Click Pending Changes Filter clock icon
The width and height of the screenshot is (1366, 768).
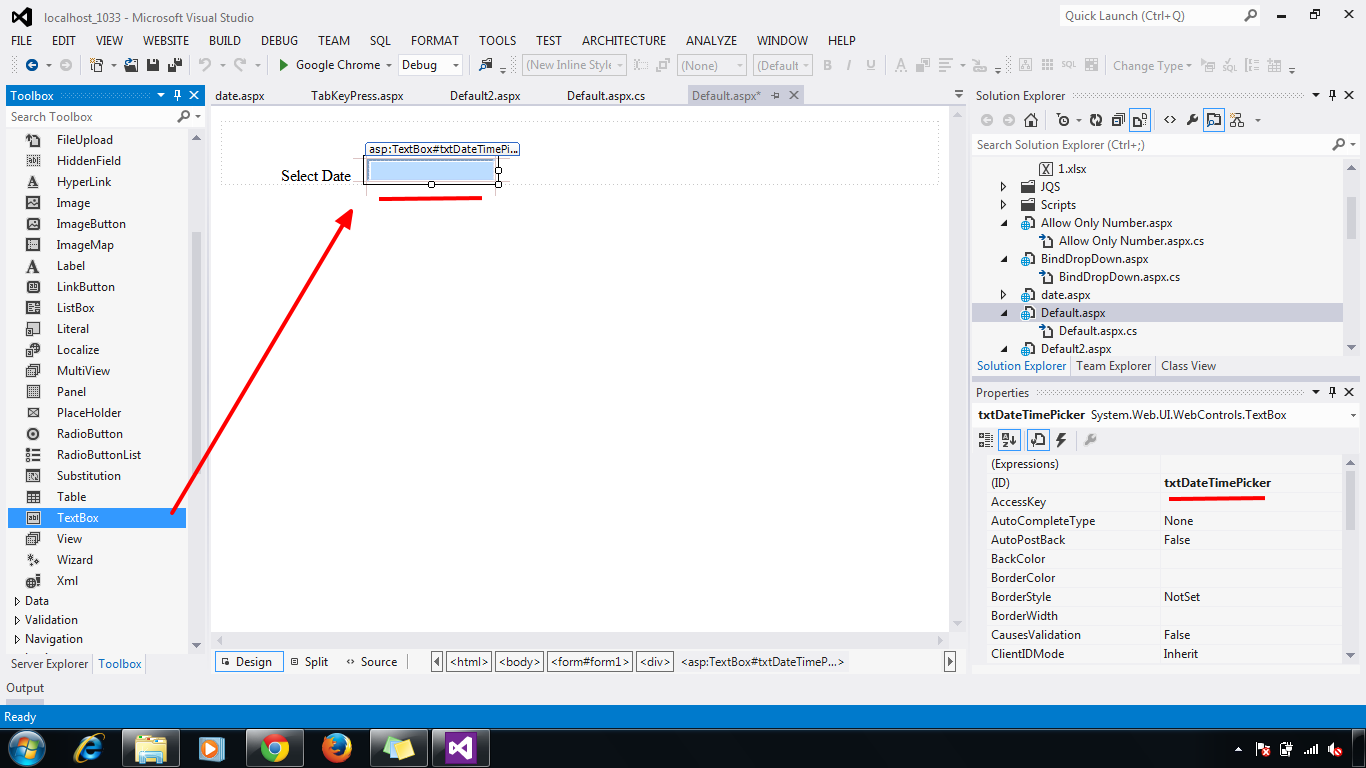point(1062,120)
